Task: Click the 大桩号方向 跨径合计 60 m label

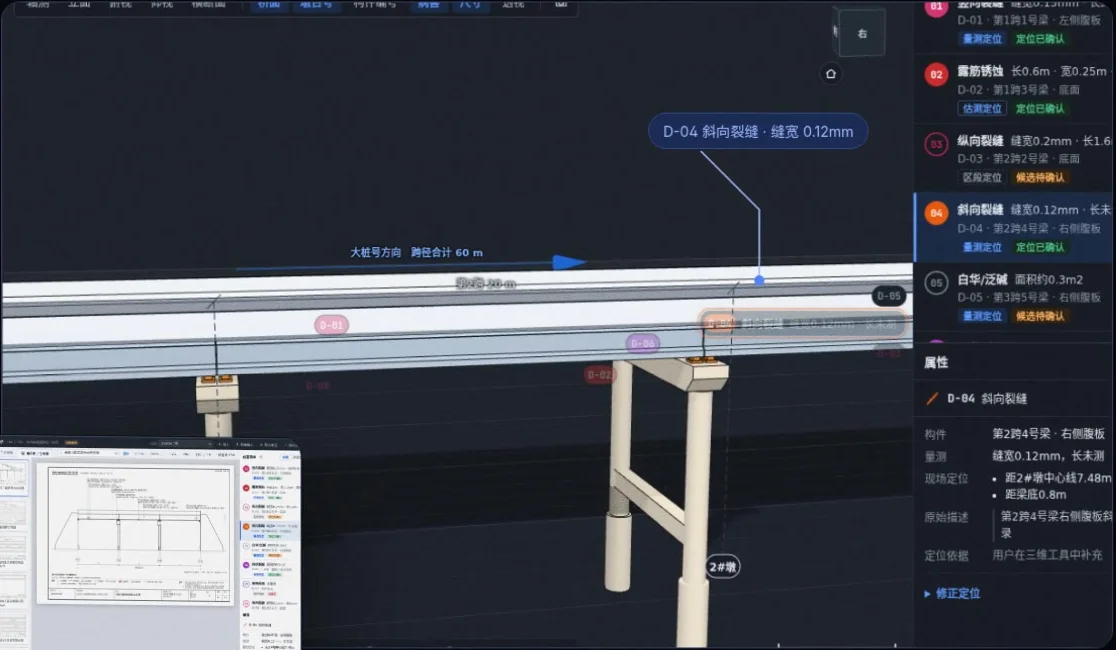Action: coord(416,253)
